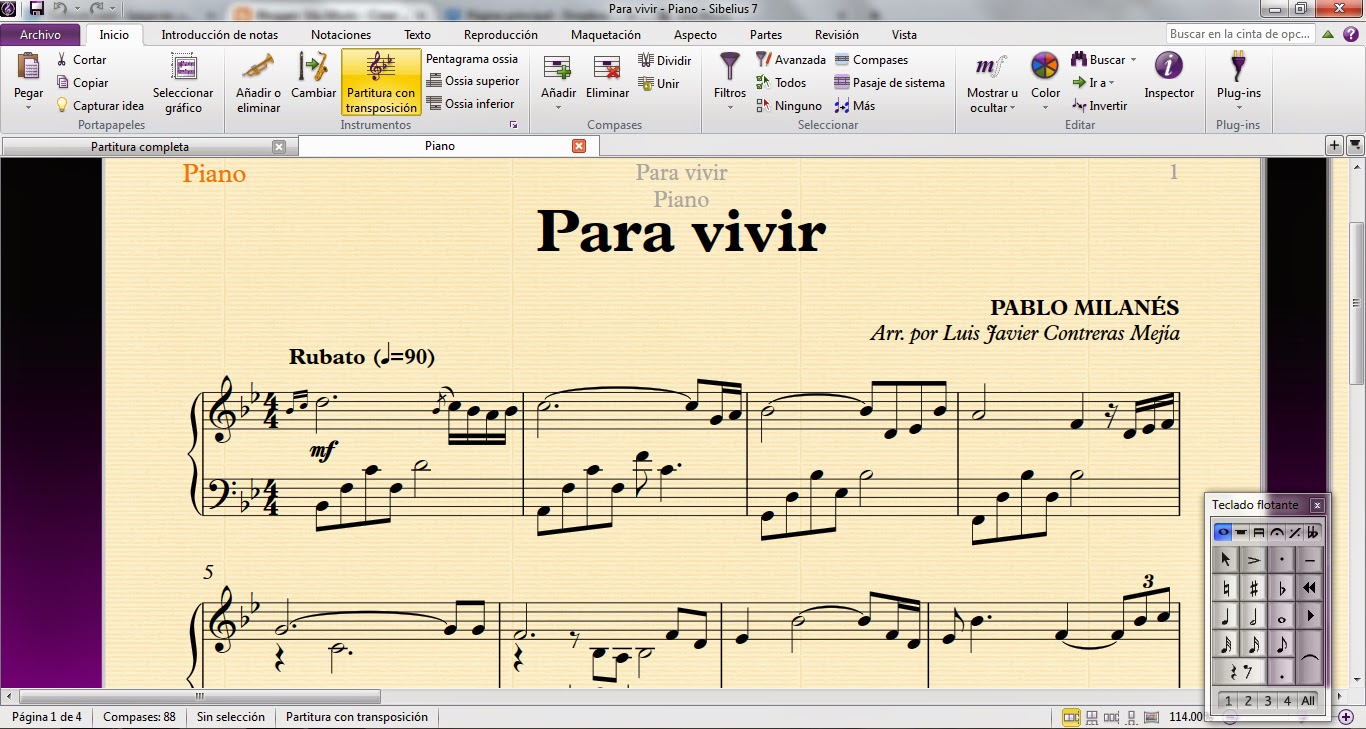
Task: Select Pasaje de sistema
Action: pyautogui.click(x=889, y=83)
